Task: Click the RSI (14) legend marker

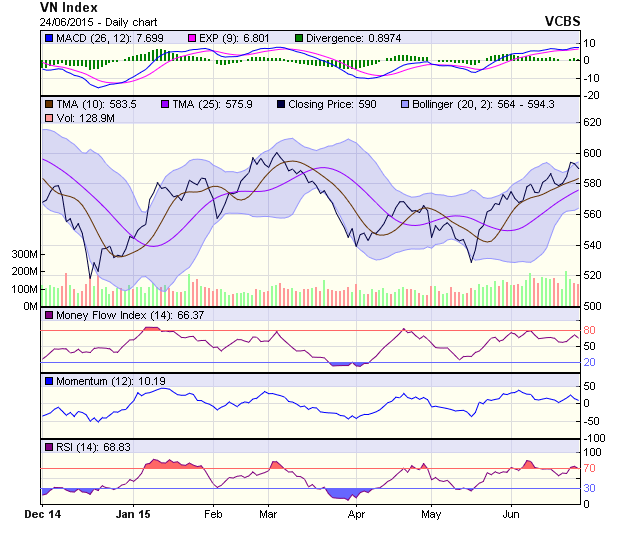Action: [49, 447]
